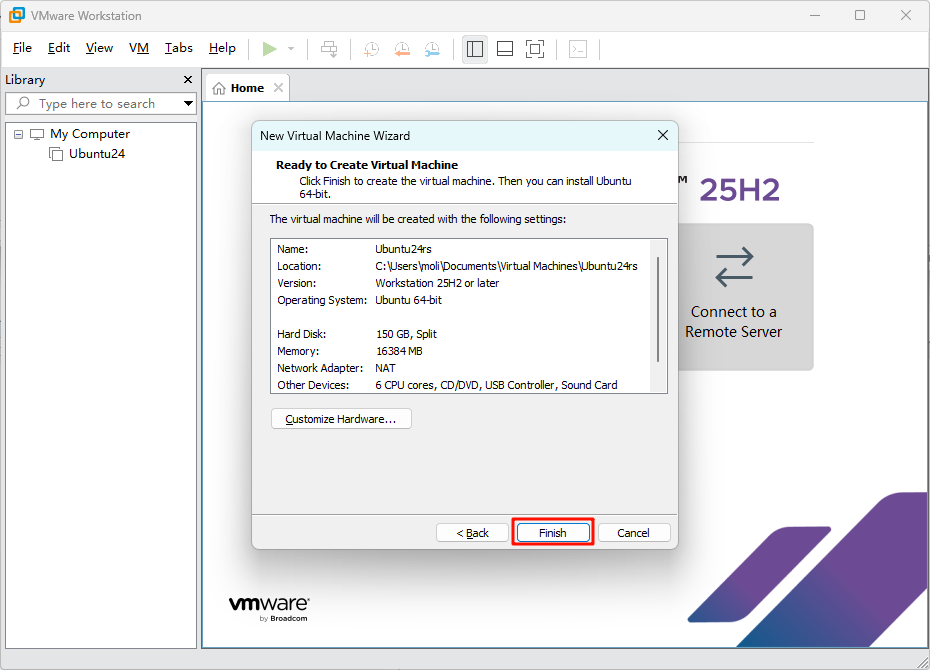The height and width of the screenshot is (670, 930).
Task: Open the Tabs menu
Action: pyautogui.click(x=179, y=48)
